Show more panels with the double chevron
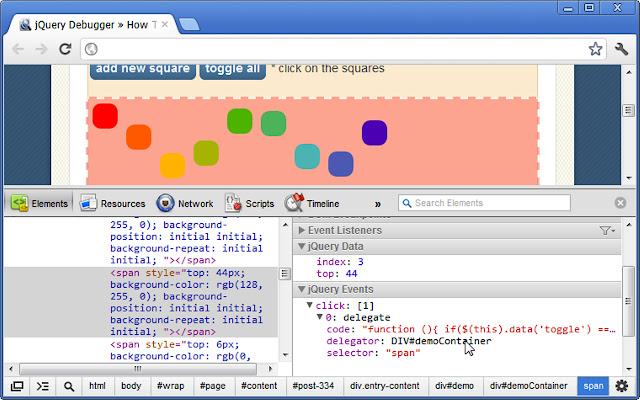The width and height of the screenshot is (640, 400). click(x=377, y=203)
